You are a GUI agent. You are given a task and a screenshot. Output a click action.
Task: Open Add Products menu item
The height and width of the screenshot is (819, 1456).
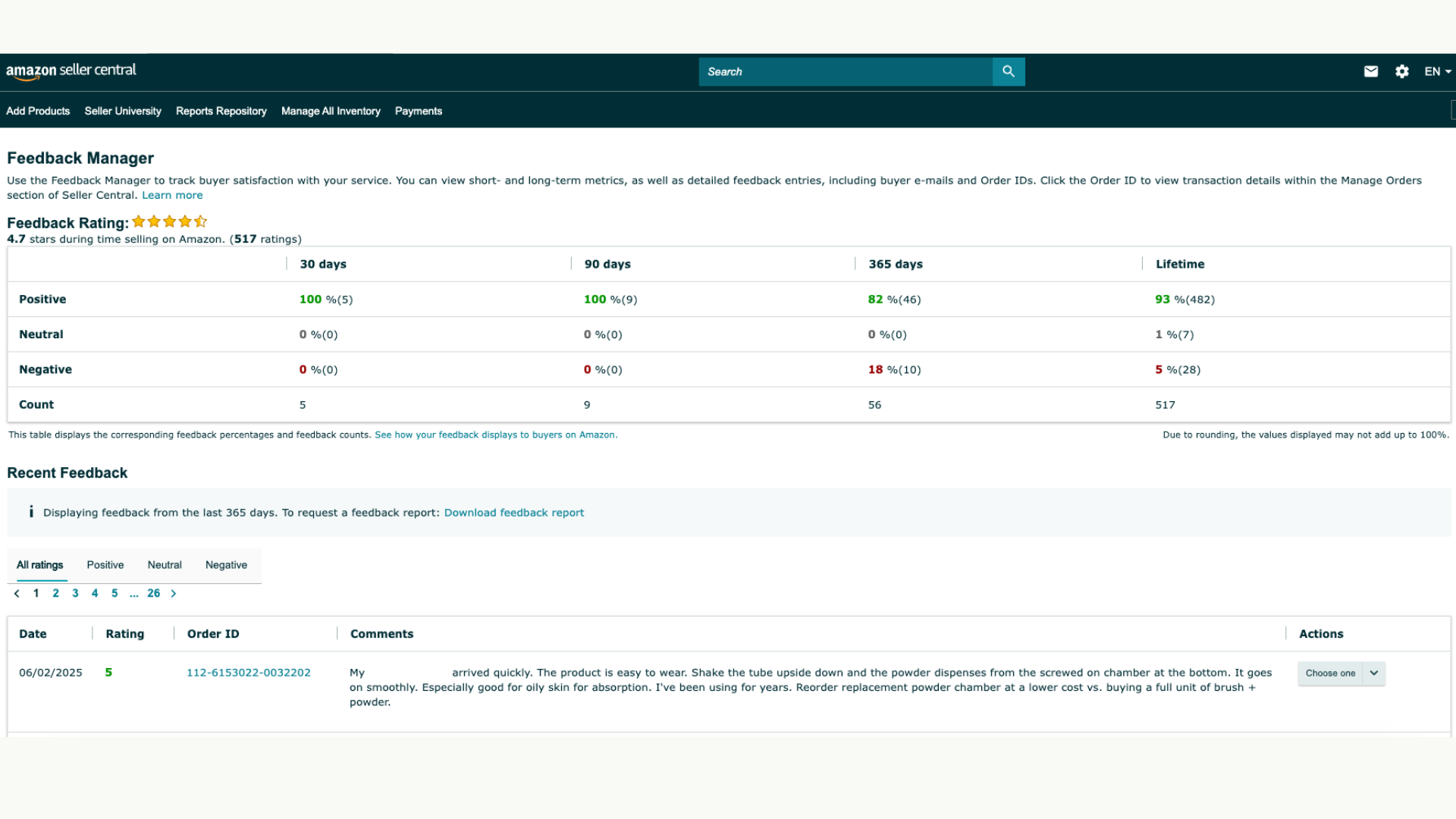click(x=38, y=111)
